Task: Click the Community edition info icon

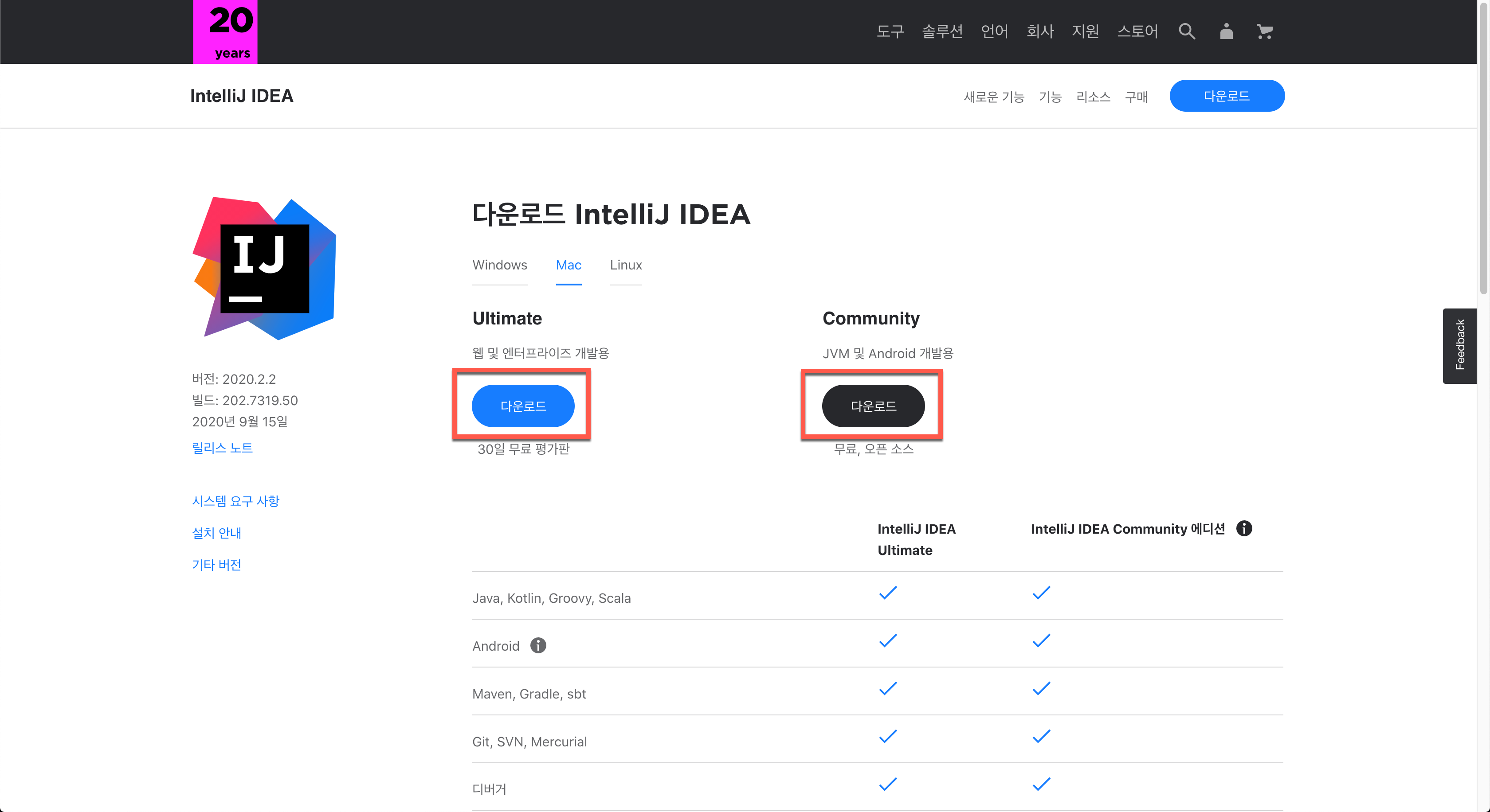Action: [x=1243, y=528]
